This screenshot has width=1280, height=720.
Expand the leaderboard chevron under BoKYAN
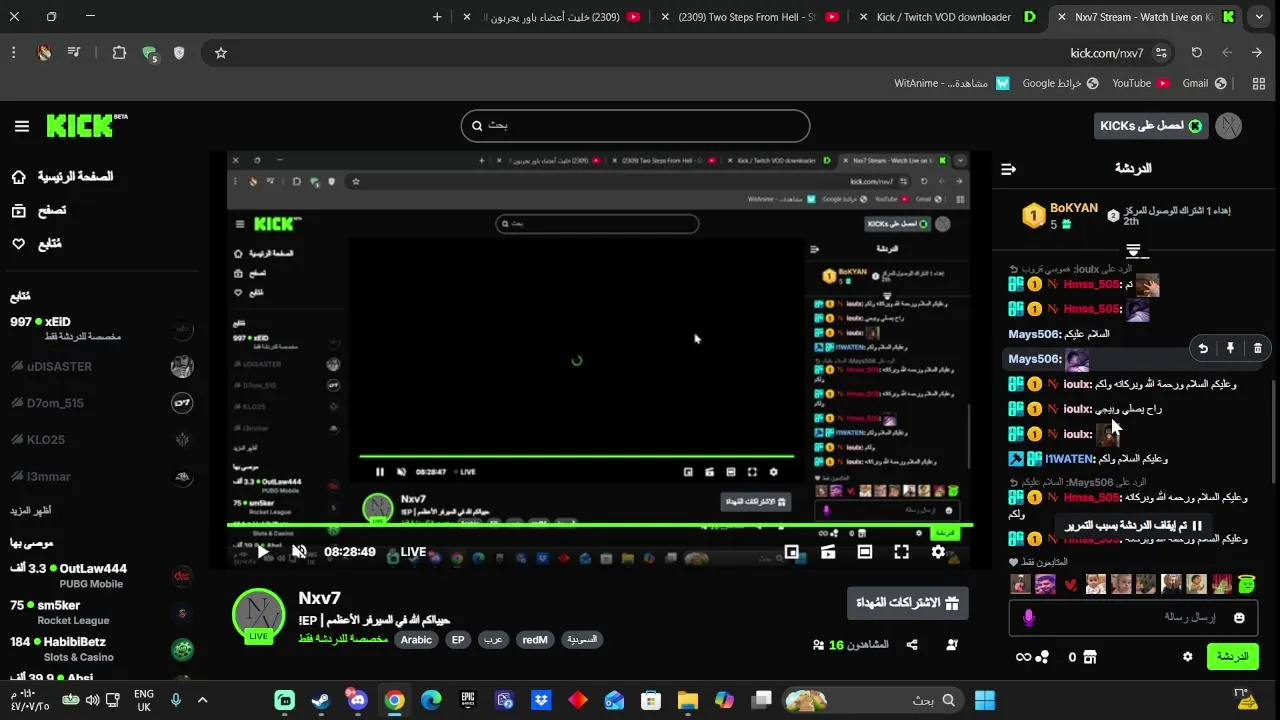[1133, 250]
